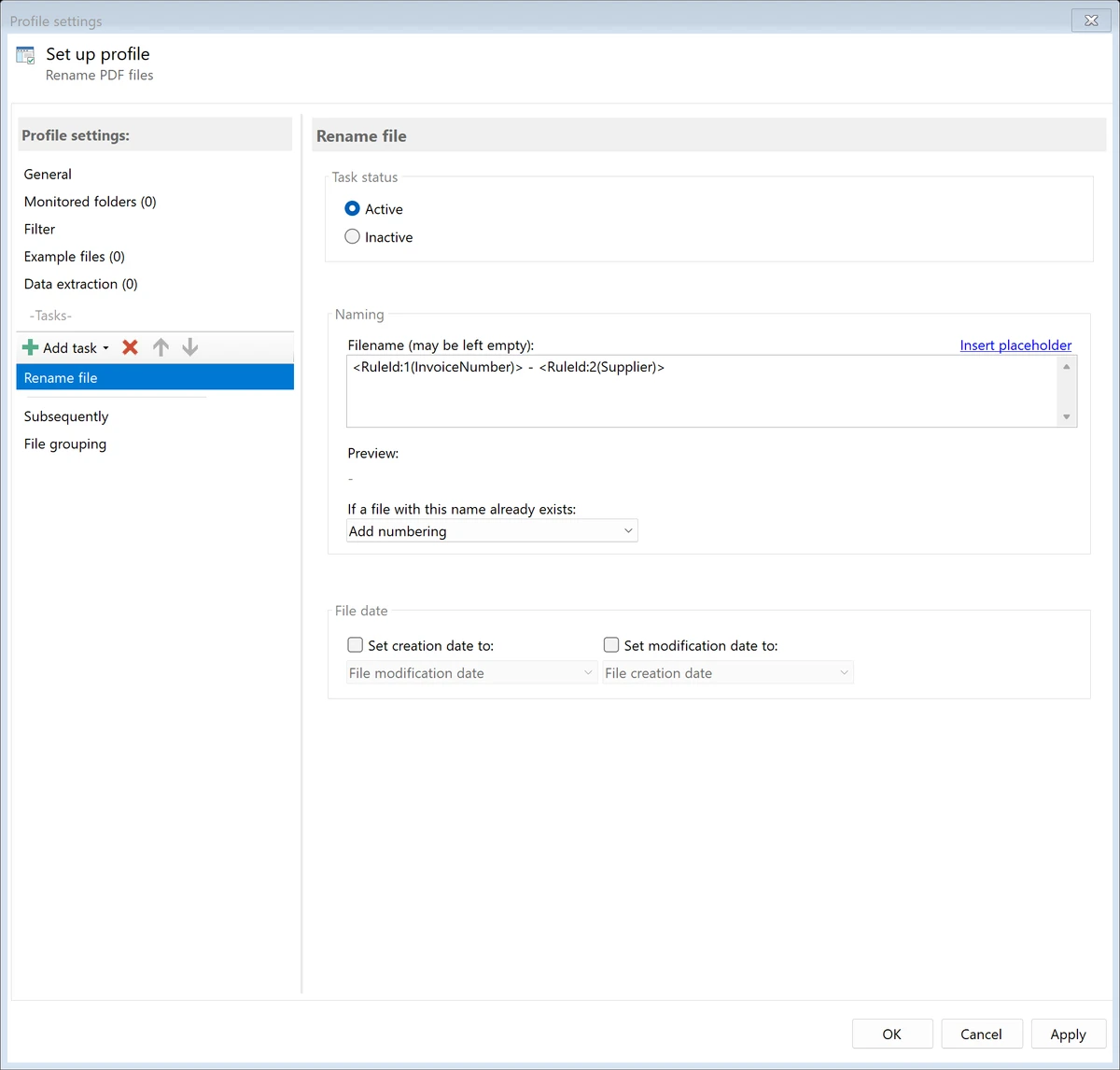Open General profile settings
The height and width of the screenshot is (1070, 1120).
click(x=48, y=175)
